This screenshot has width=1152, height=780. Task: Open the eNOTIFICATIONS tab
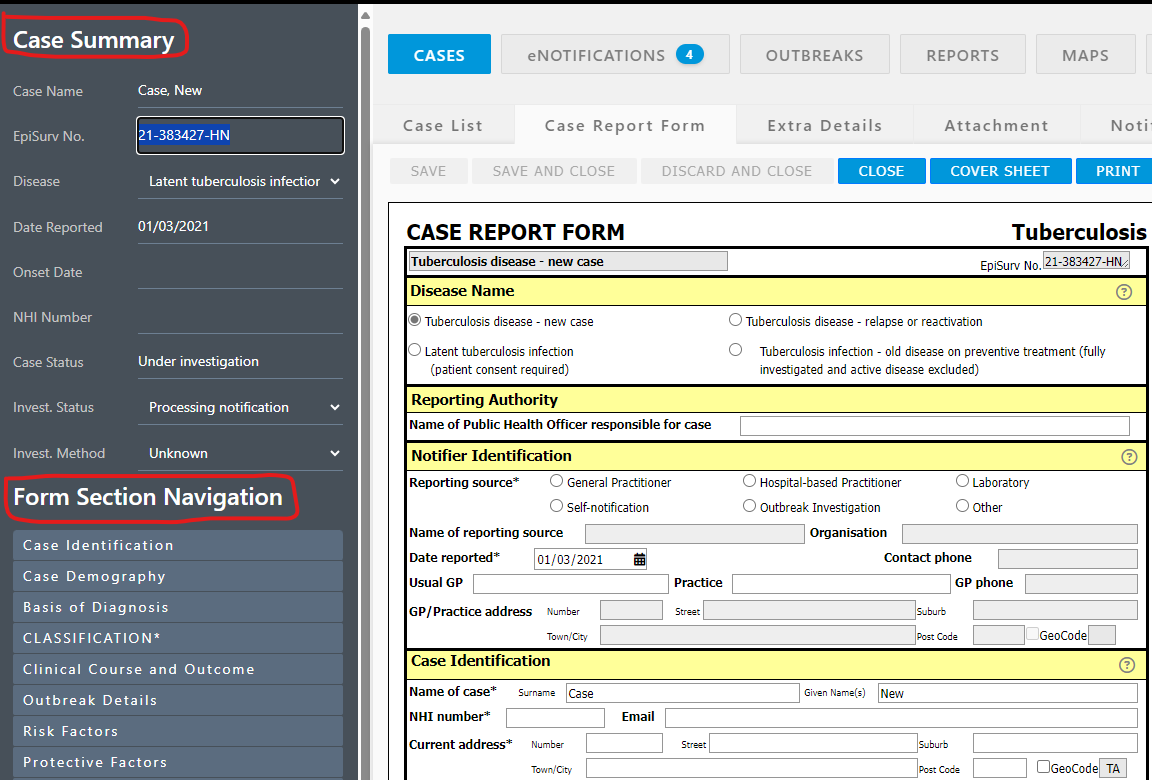pos(615,54)
